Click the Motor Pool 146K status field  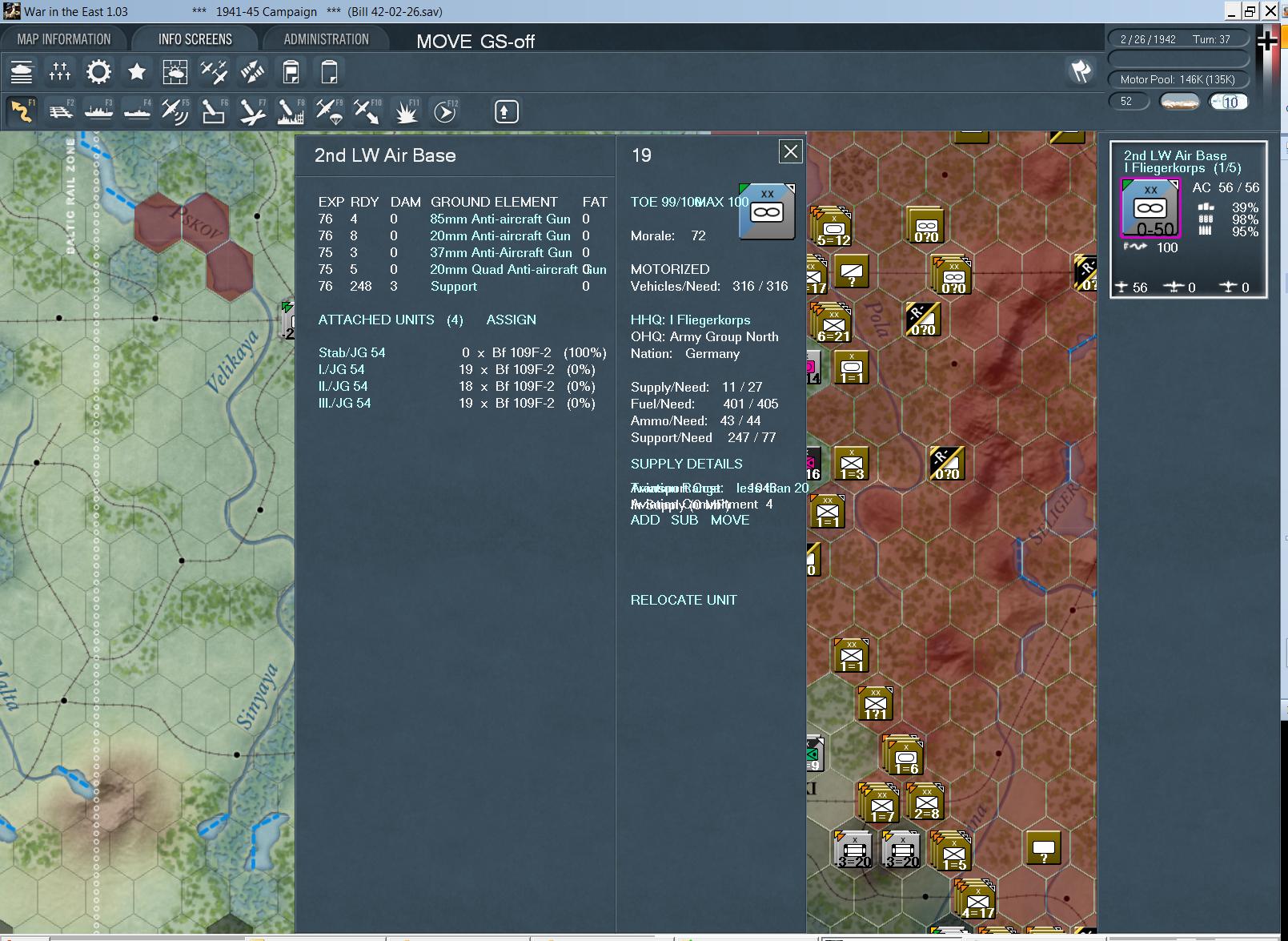tap(1178, 79)
